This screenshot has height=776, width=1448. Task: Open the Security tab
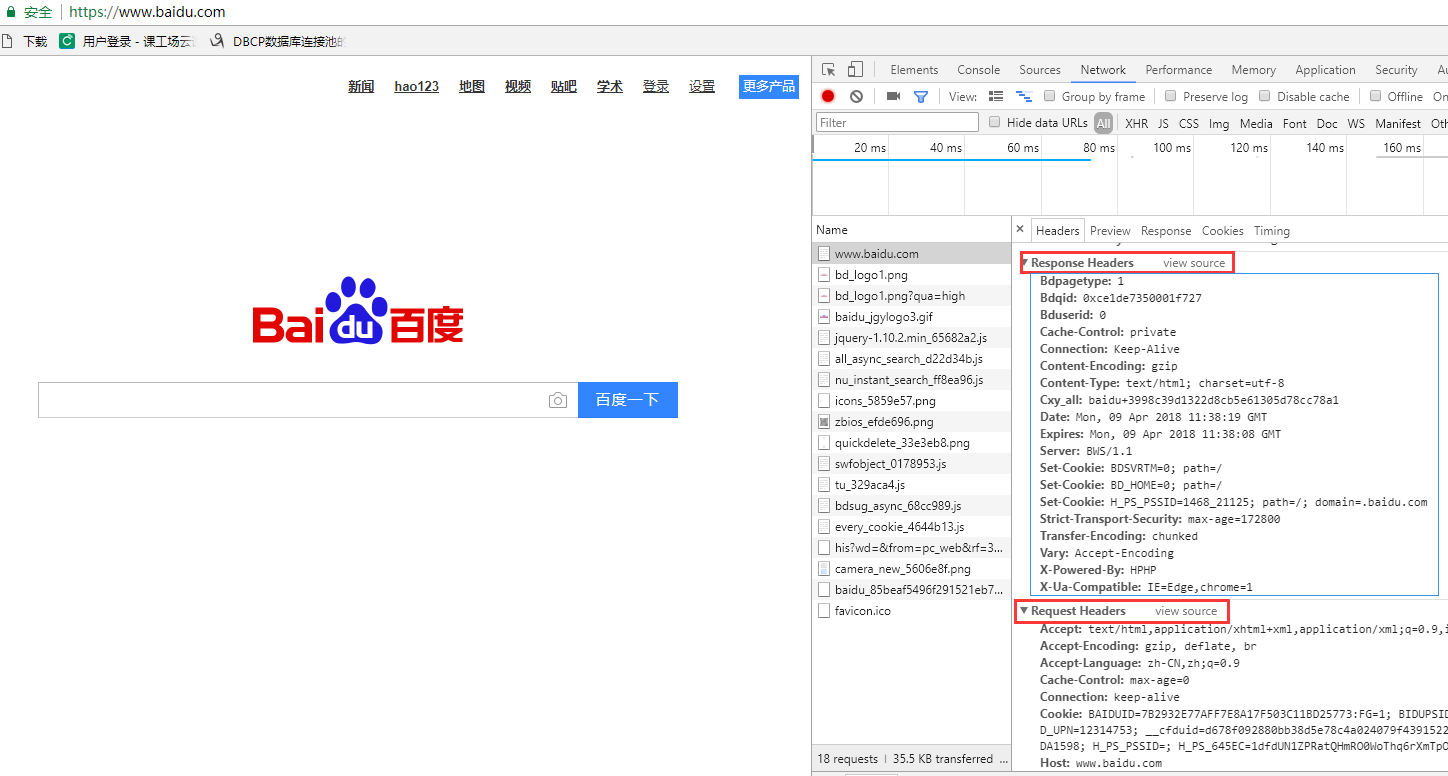1396,70
